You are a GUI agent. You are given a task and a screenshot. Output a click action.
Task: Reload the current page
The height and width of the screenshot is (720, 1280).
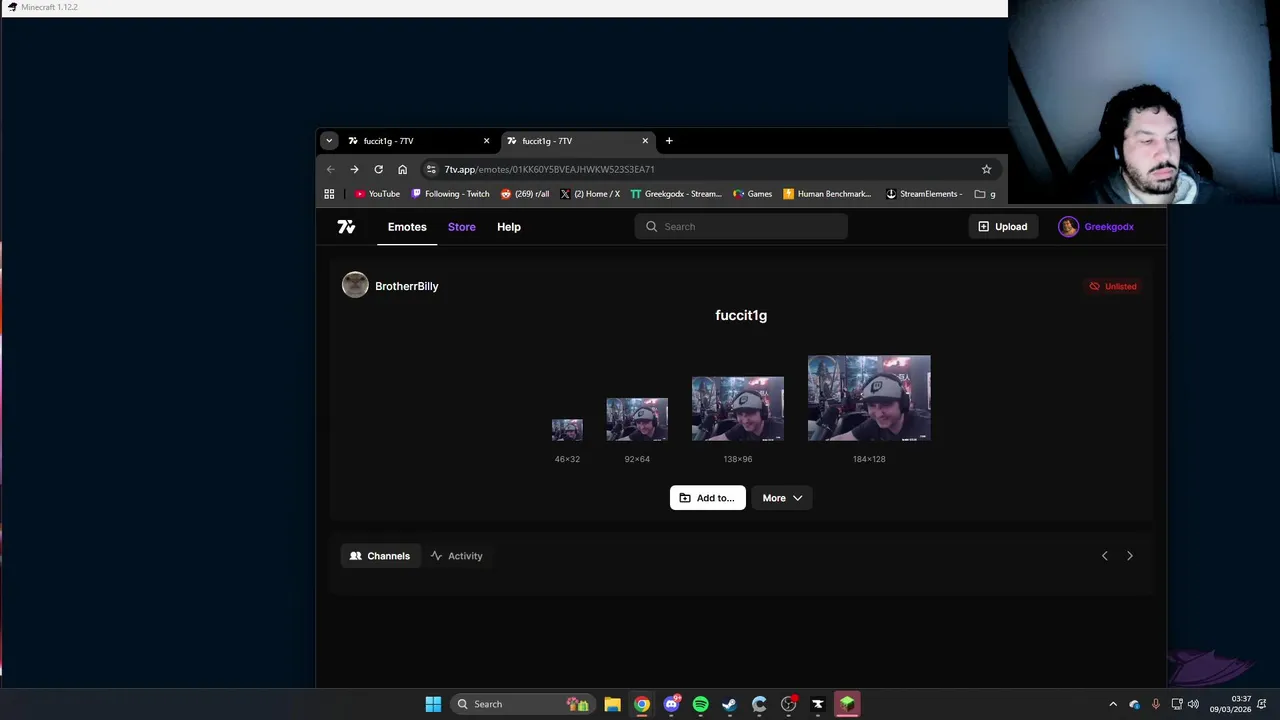[378, 169]
